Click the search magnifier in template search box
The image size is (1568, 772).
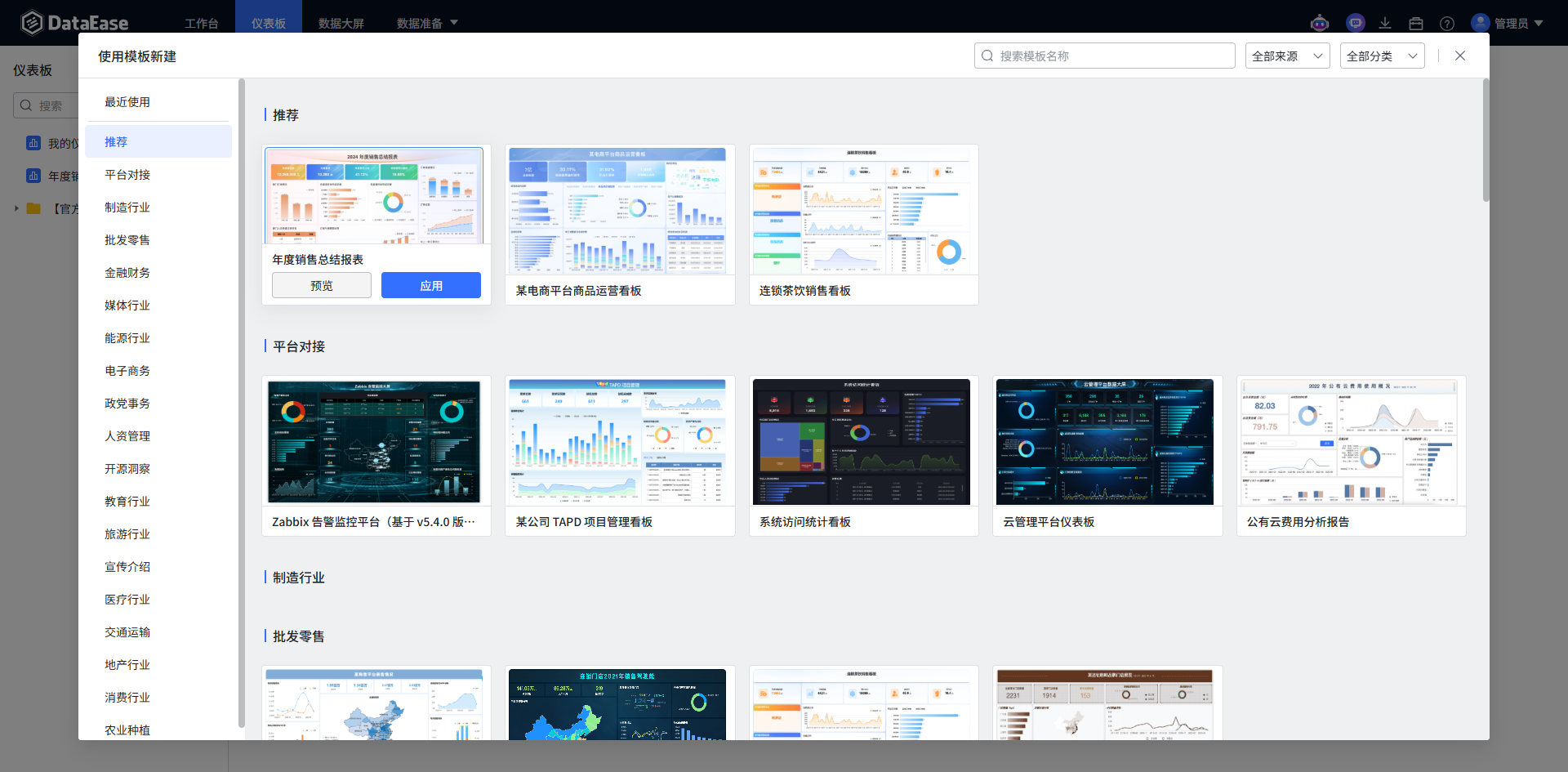click(x=987, y=56)
